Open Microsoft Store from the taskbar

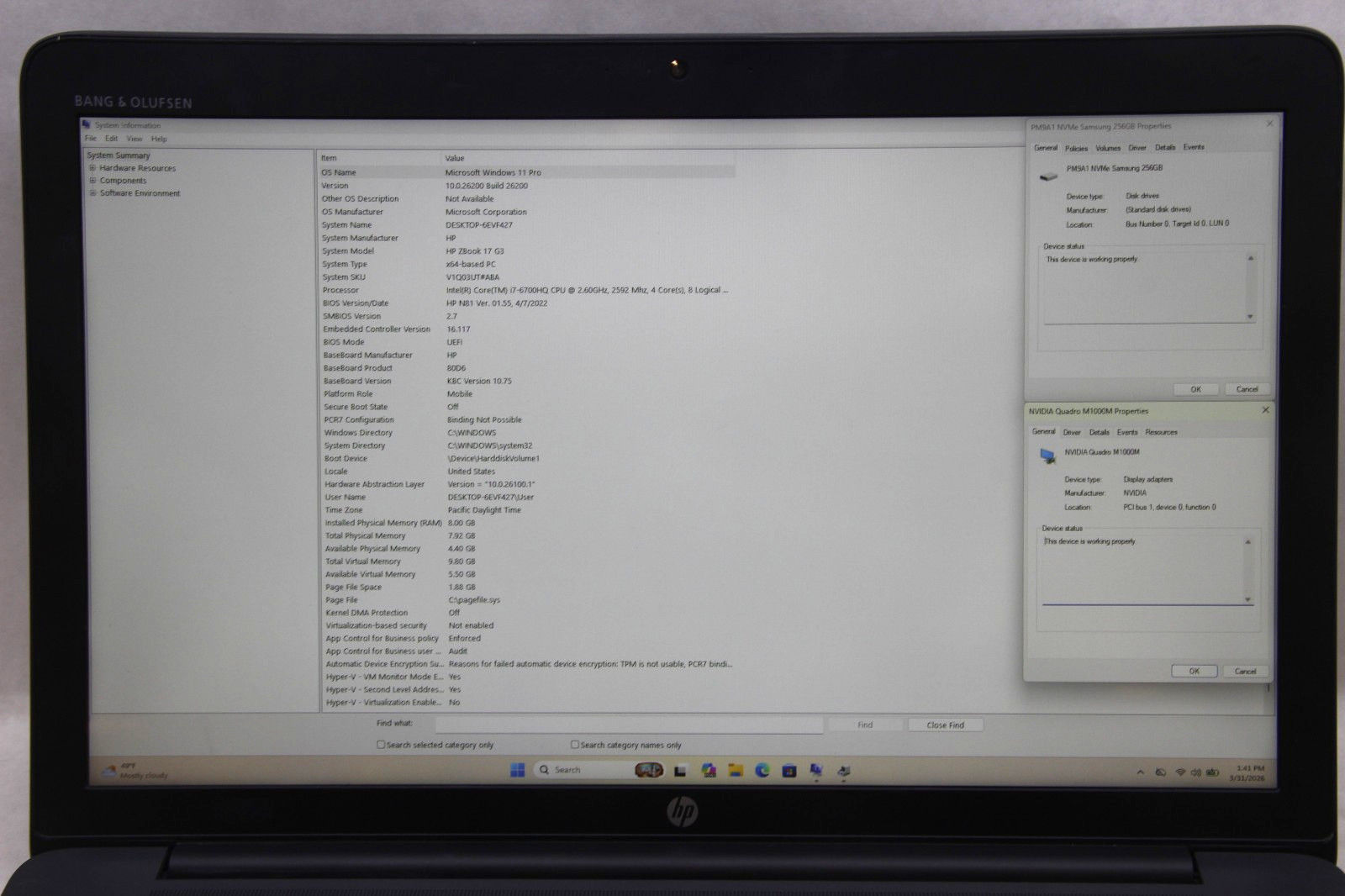tap(789, 770)
